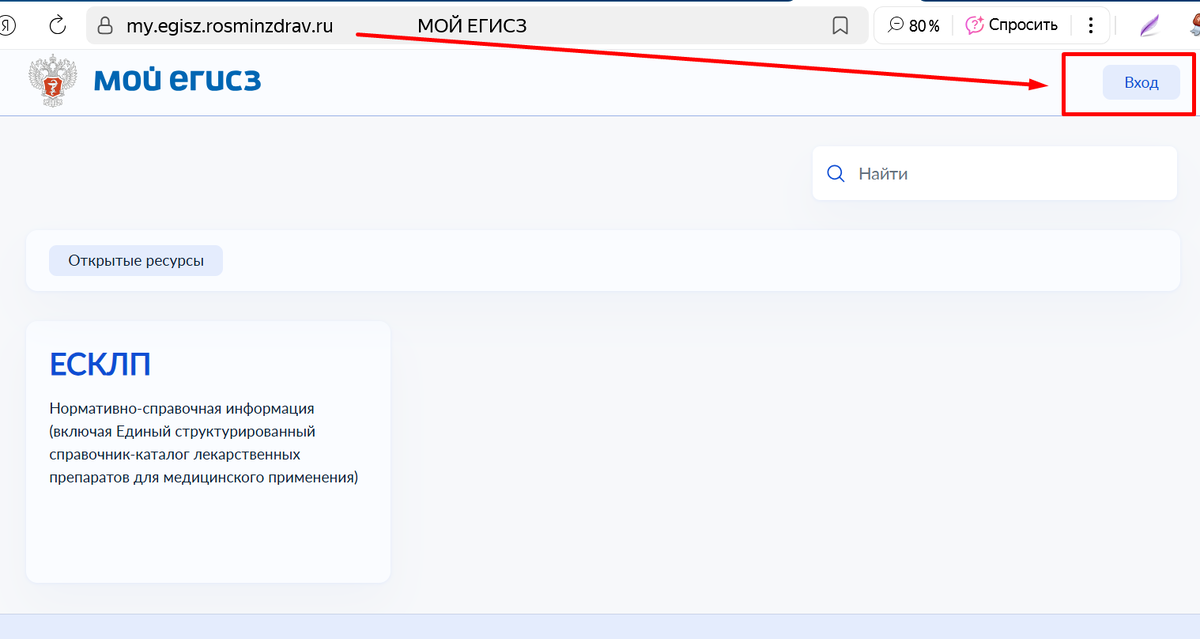
Task: Click the Спросить assistant button
Action: [1011, 26]
